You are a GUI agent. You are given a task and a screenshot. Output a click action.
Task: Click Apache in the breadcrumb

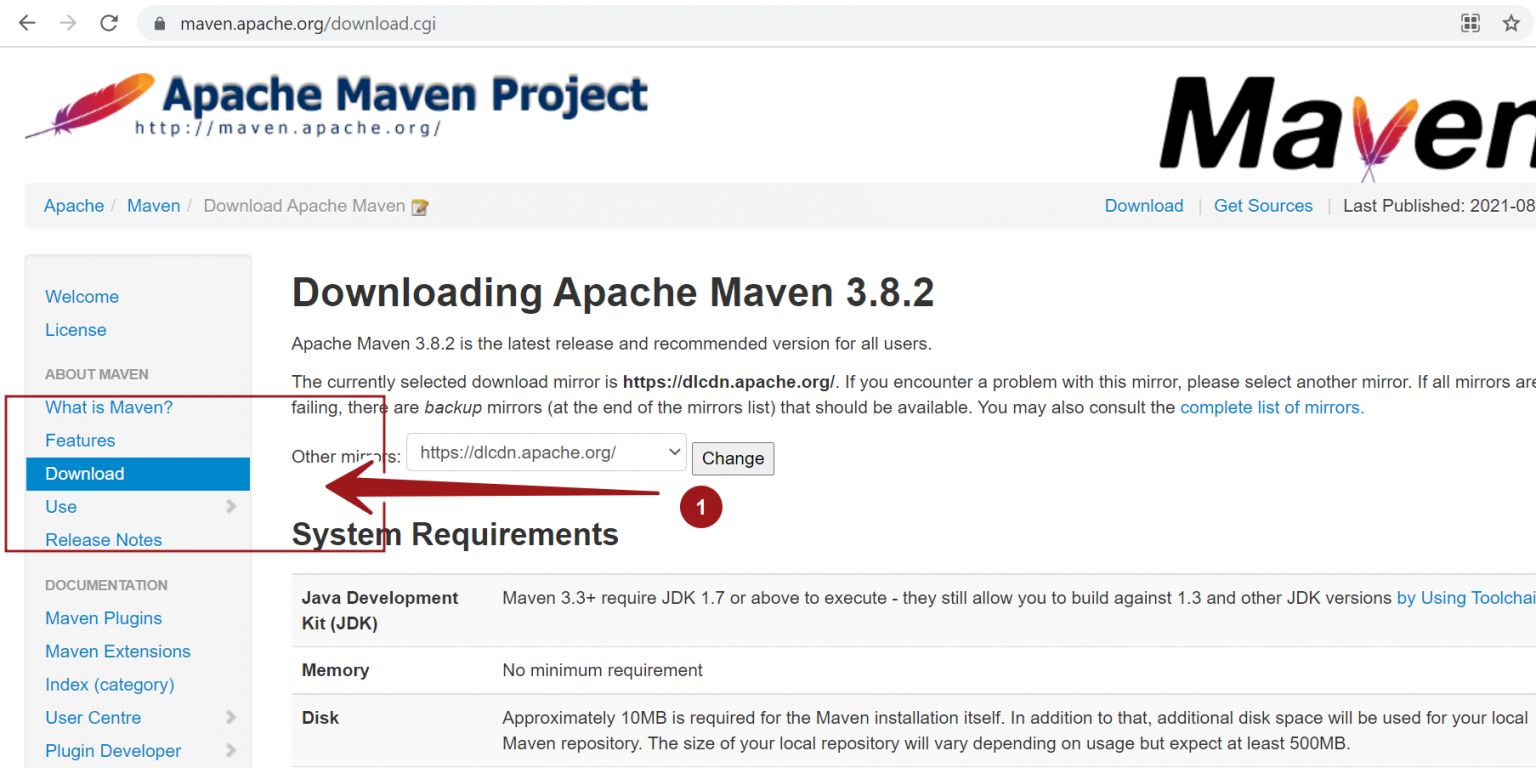(73, 205)
